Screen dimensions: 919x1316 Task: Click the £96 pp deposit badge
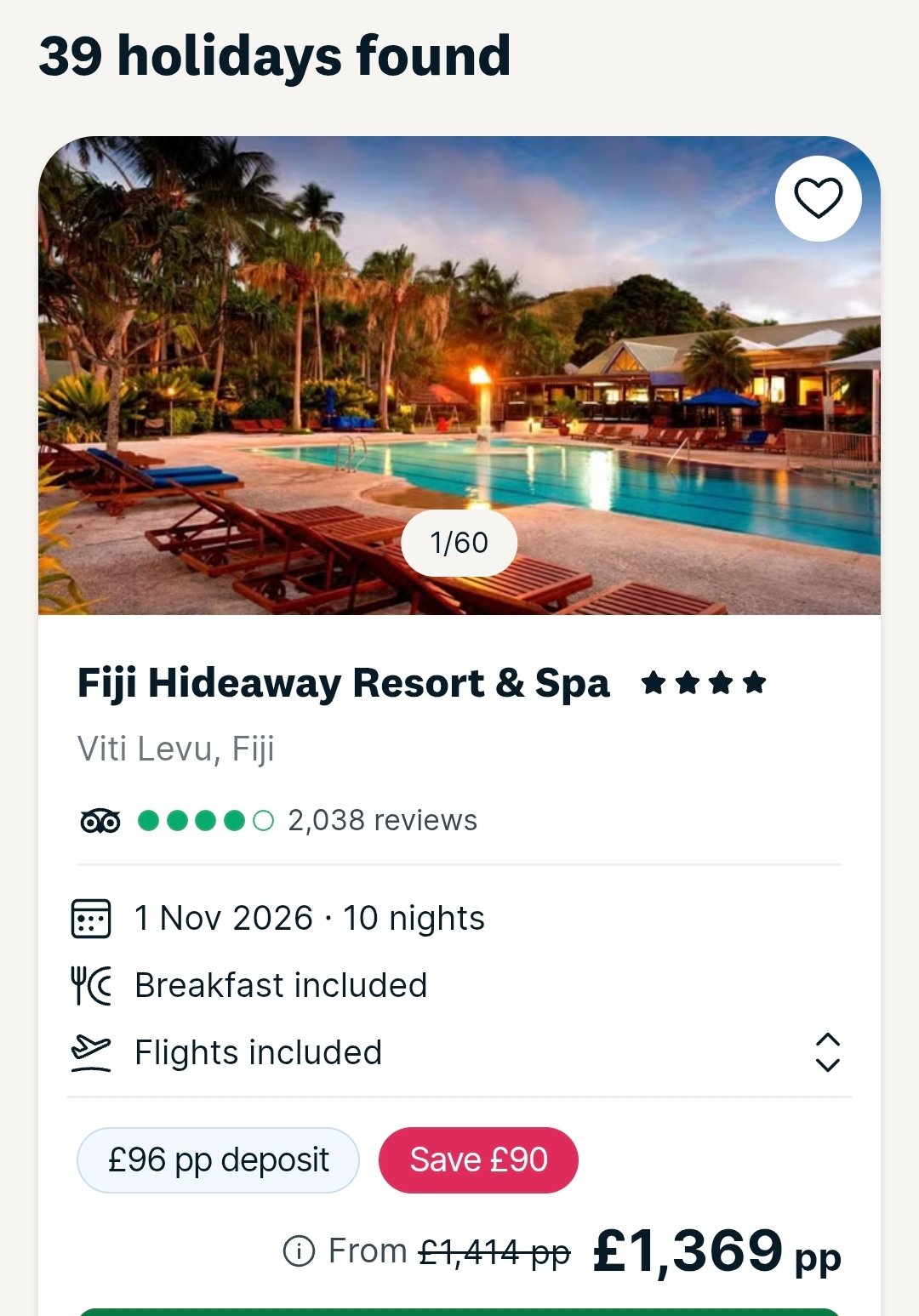tap(218, 1160)
